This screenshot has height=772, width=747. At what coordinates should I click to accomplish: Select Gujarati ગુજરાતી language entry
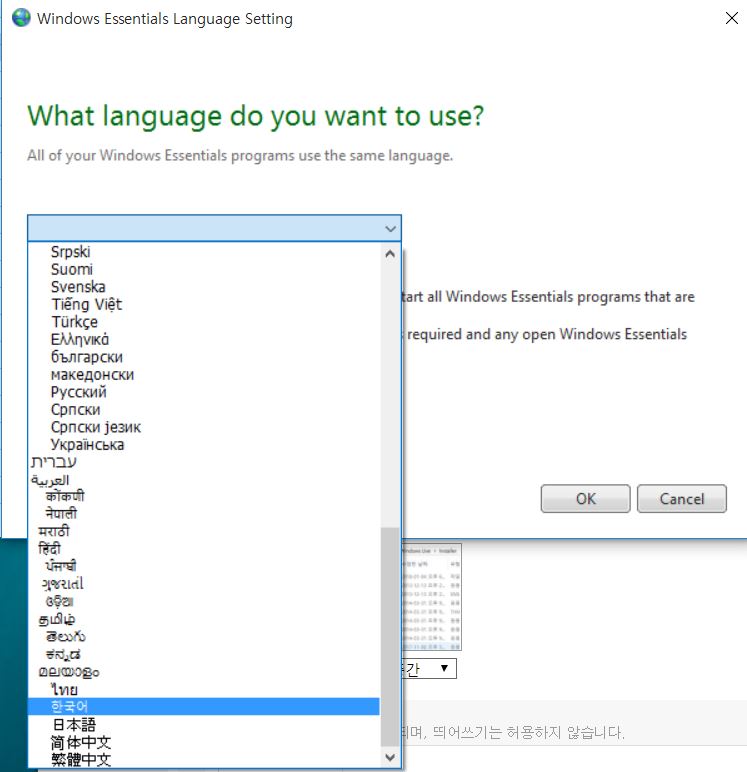coord(204,584)
